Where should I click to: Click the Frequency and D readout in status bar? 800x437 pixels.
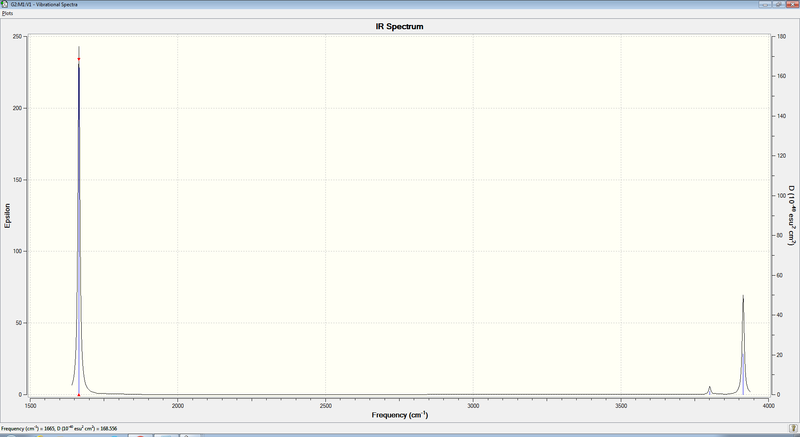59,429
